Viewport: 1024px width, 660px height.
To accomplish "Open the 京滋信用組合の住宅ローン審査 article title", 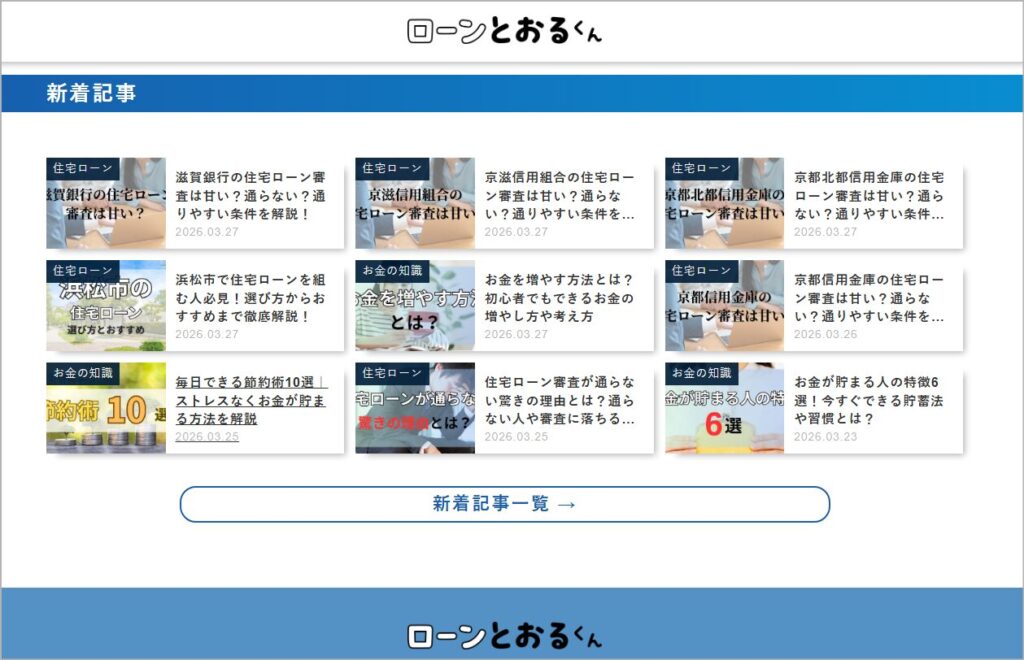I will [559, 195].
